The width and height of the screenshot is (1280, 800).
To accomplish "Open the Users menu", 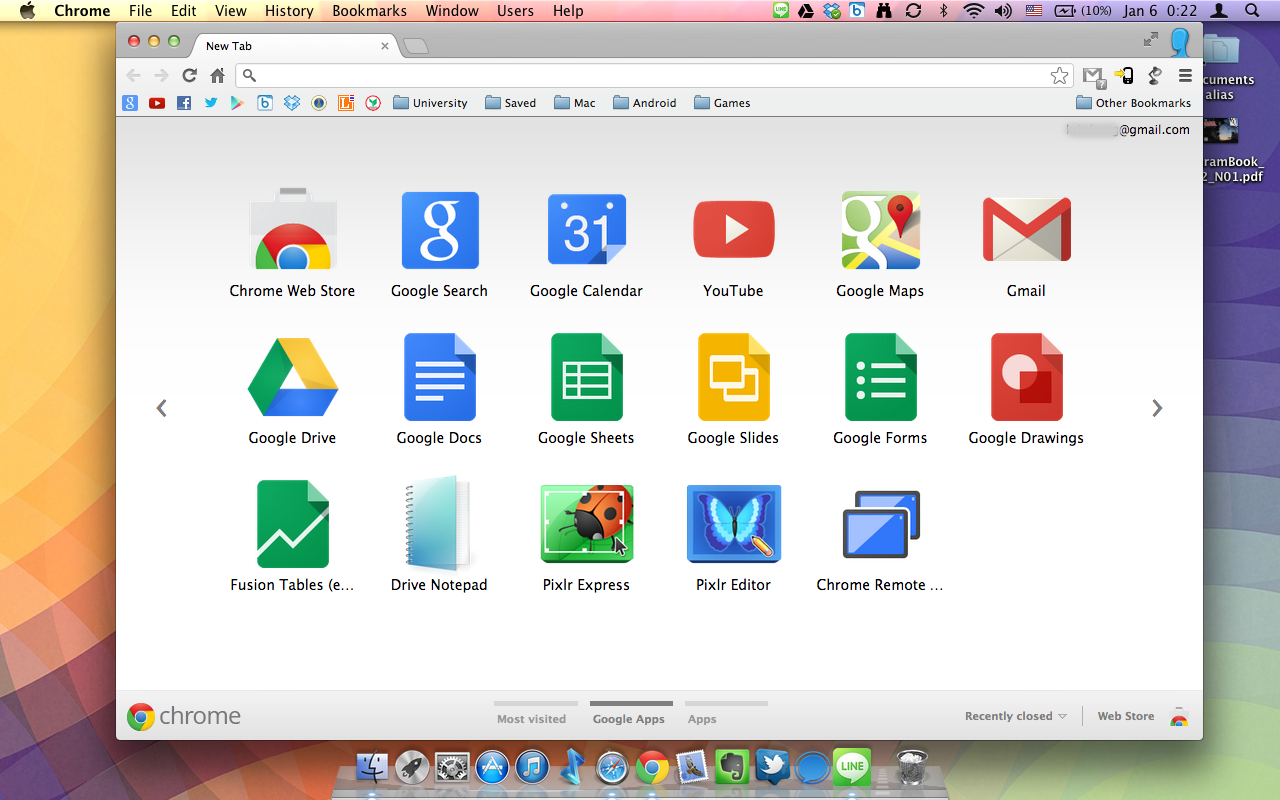I will coord(515,11).
